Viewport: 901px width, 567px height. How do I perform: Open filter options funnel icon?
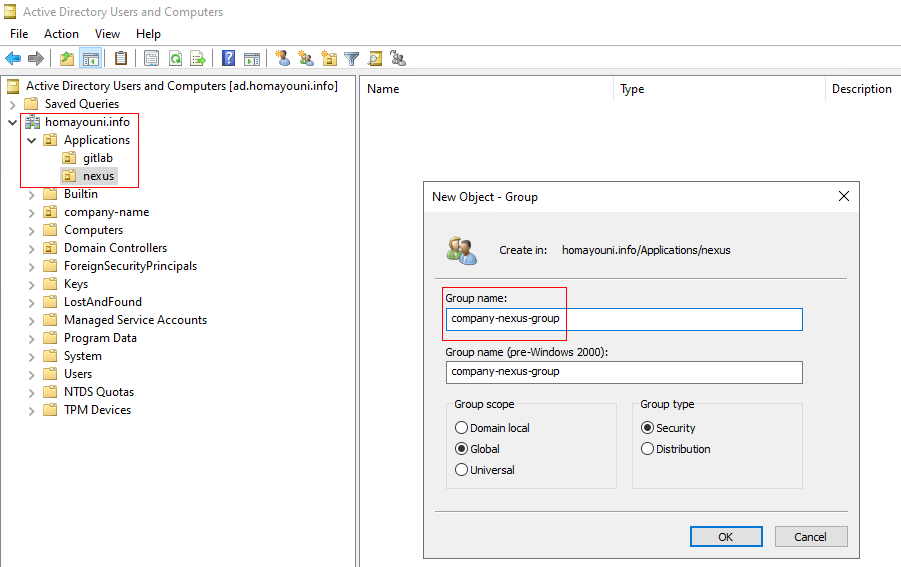click(x=351, y=58)
